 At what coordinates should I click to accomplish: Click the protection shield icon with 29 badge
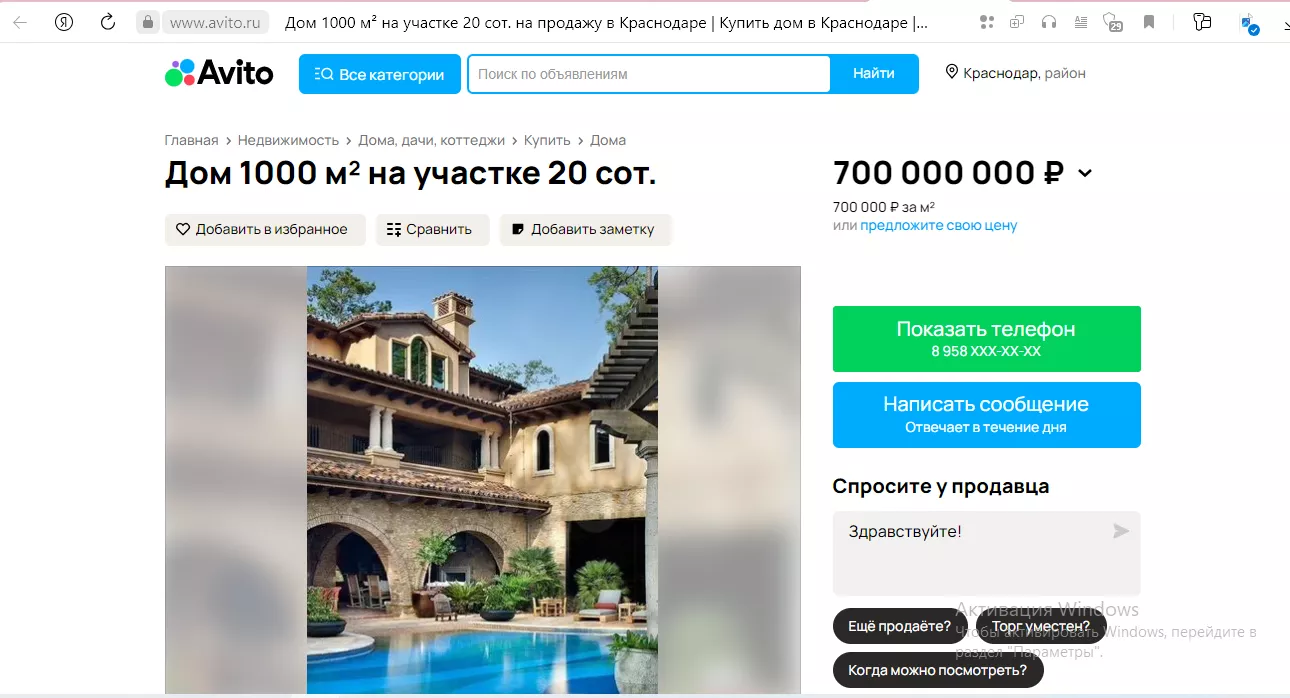[x=1113, y=22]
